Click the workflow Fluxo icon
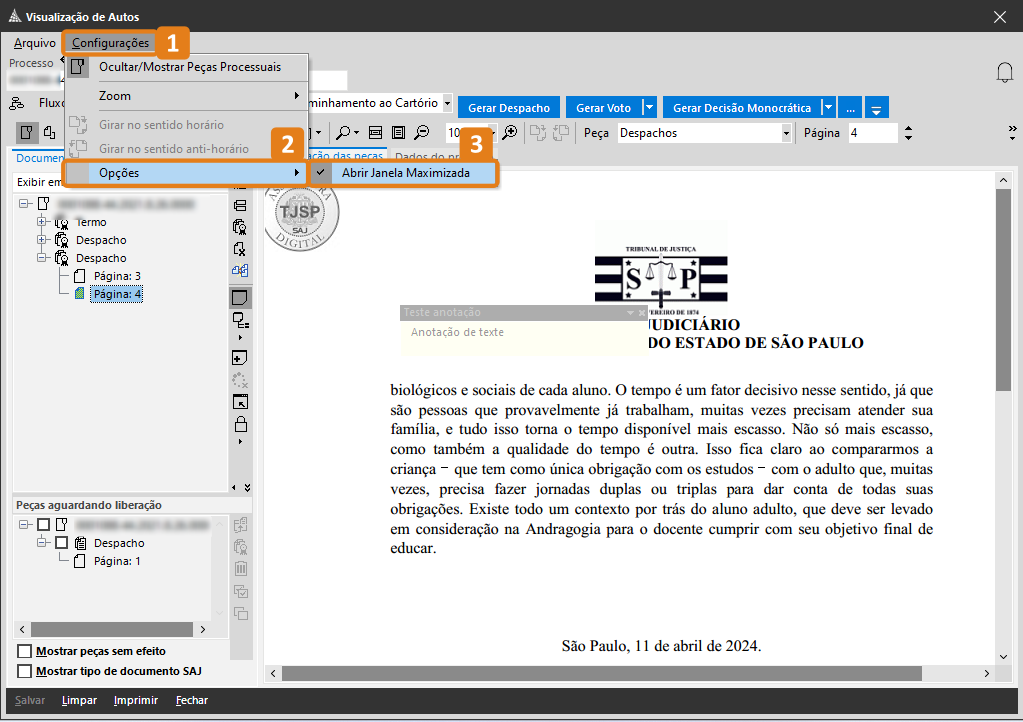Screen dimensions: 1023x722 pyautogui.click(x=16, y=103)
